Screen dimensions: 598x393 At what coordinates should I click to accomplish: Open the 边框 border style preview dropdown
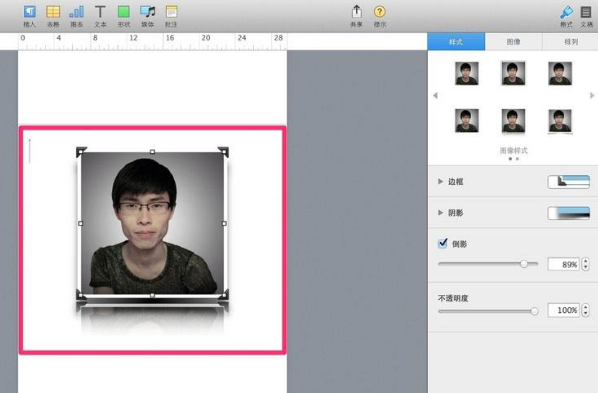pos(569,182)
